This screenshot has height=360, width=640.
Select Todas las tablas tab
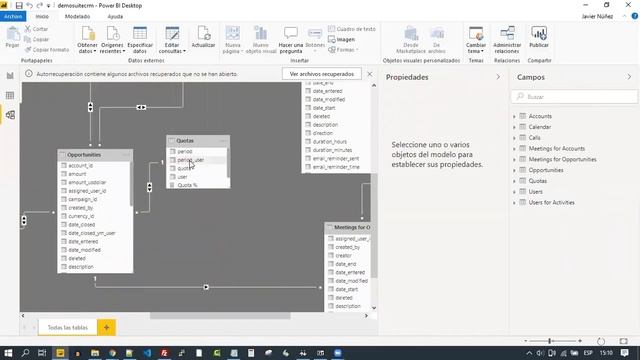click(x=68, y=327)
